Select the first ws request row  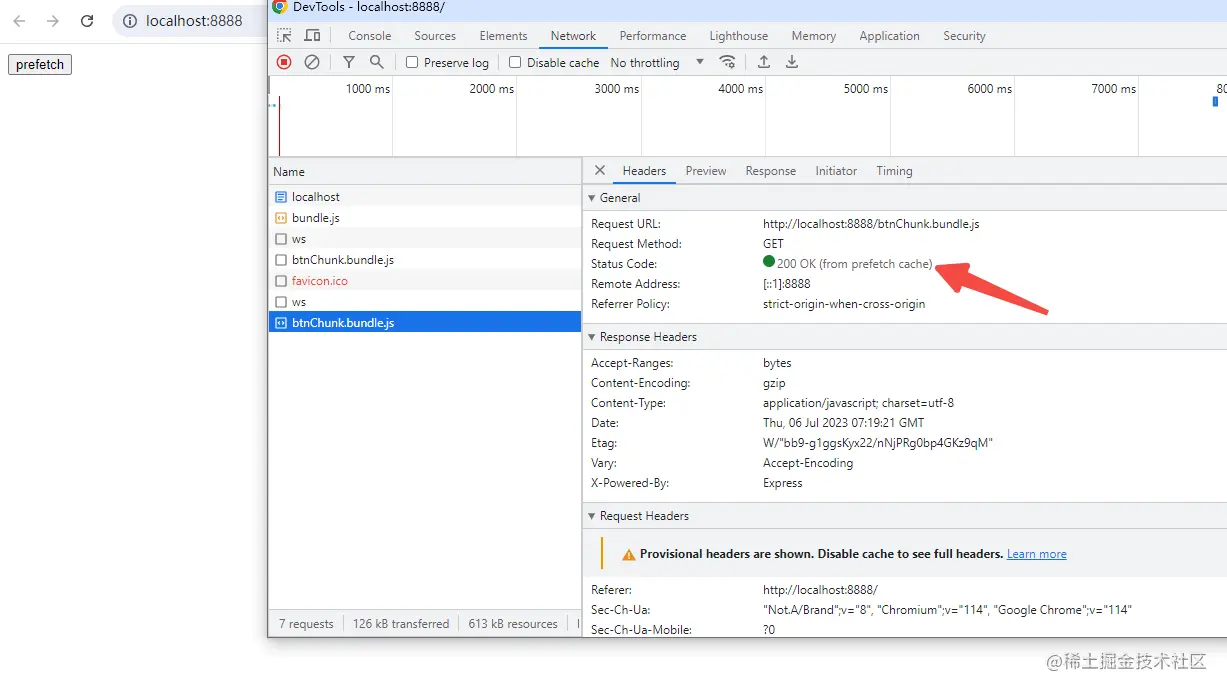425,239
